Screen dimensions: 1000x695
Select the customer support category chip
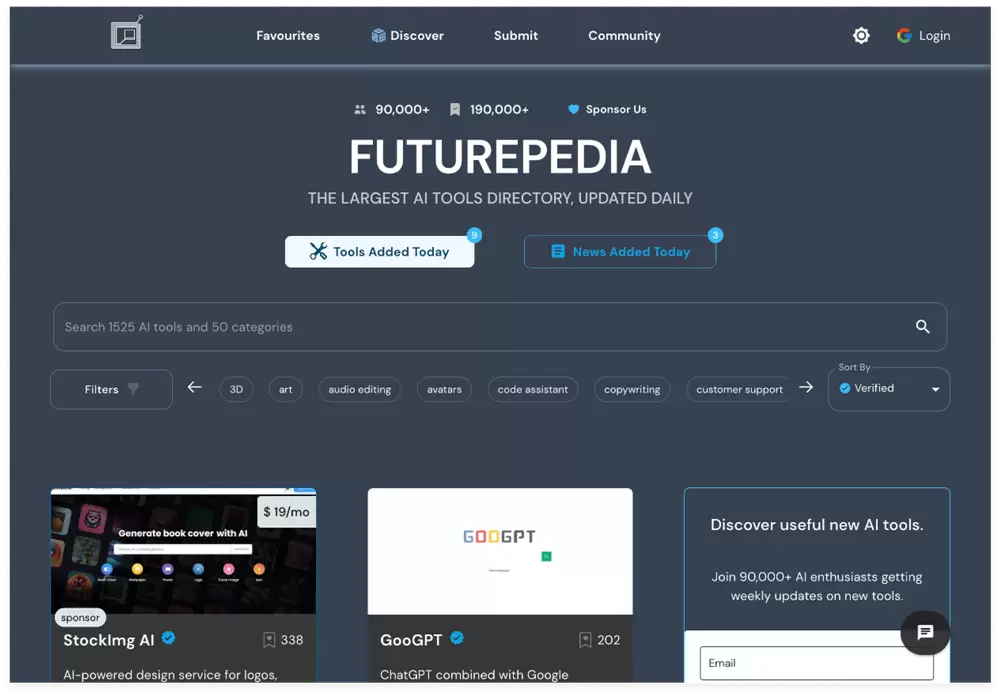pos(739,389)
